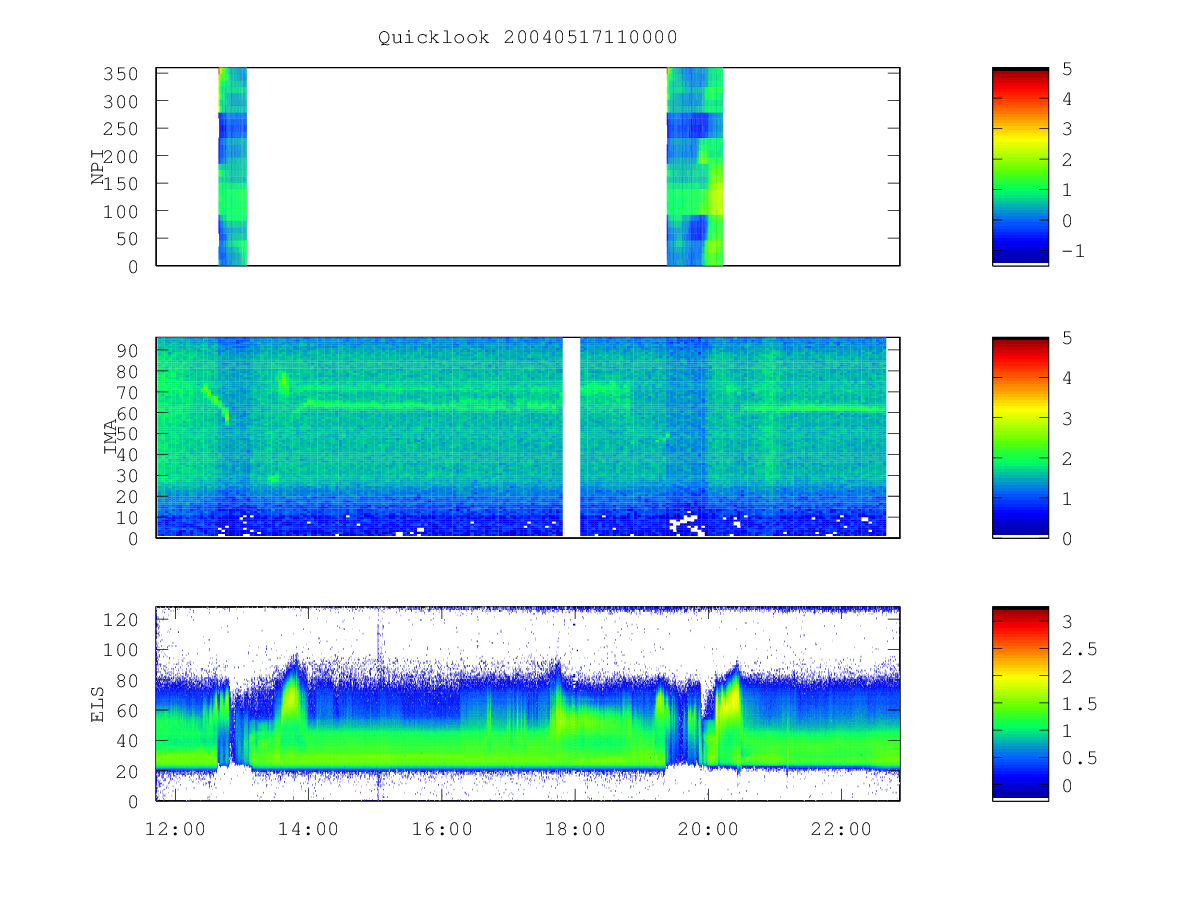This screenshot has height=900, width=1200.
Task: Click the ELS electron peak near 14:00
Action: (x=291, y=700)
